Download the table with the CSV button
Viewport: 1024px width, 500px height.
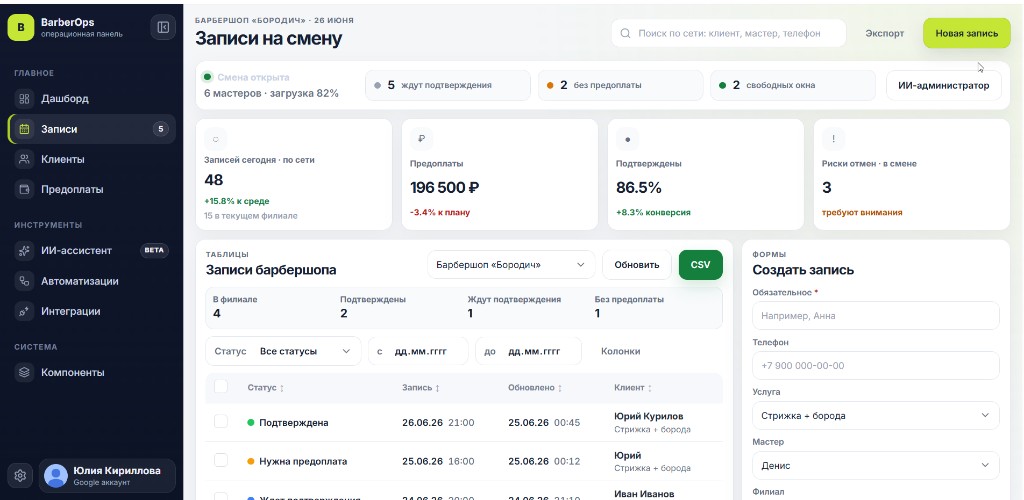pyautogui.click(x=701, y=265)
